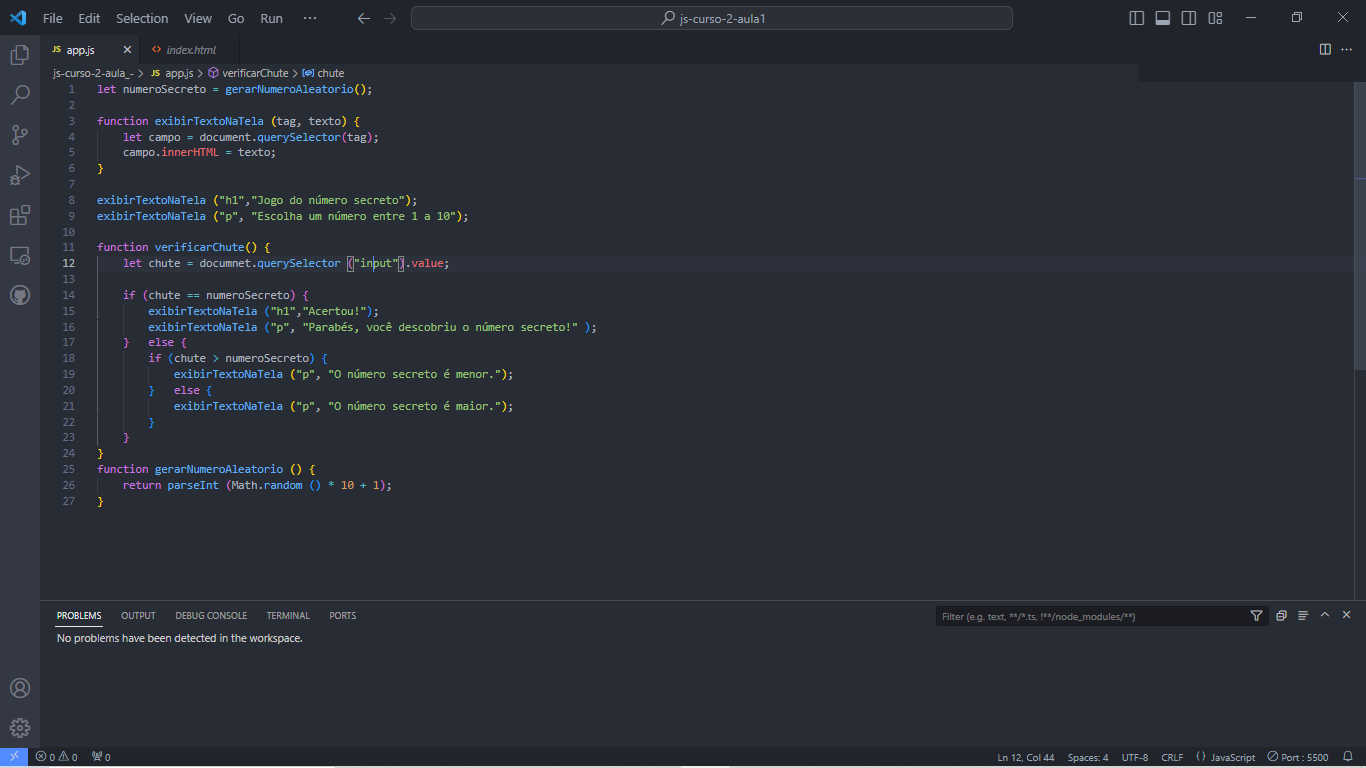Open the Go menu
The image size is (1366, 768).
pos(236,18)
